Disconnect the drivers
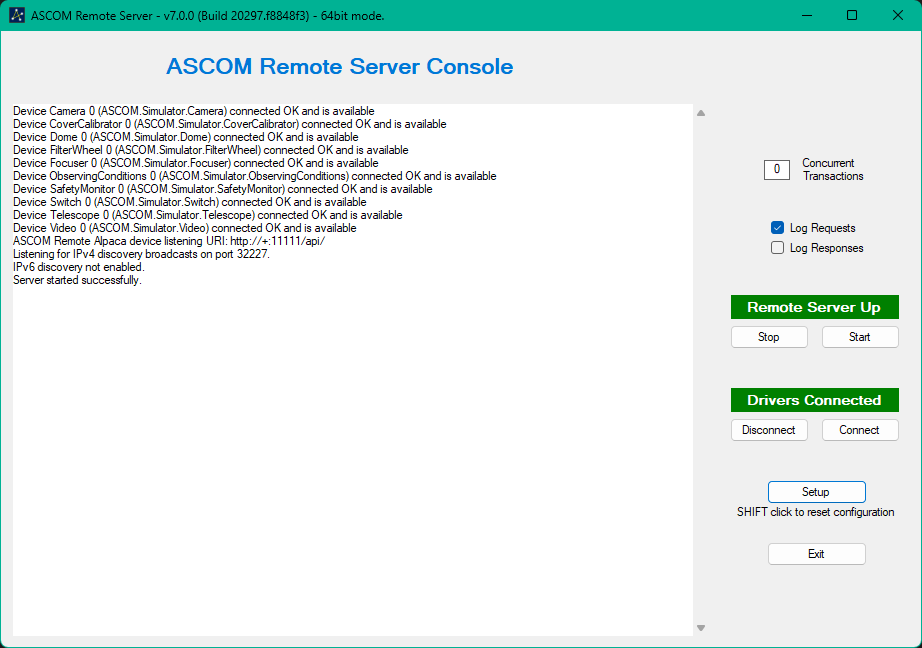Viewport: 922px width, 648px height. [x=769, y=430]
